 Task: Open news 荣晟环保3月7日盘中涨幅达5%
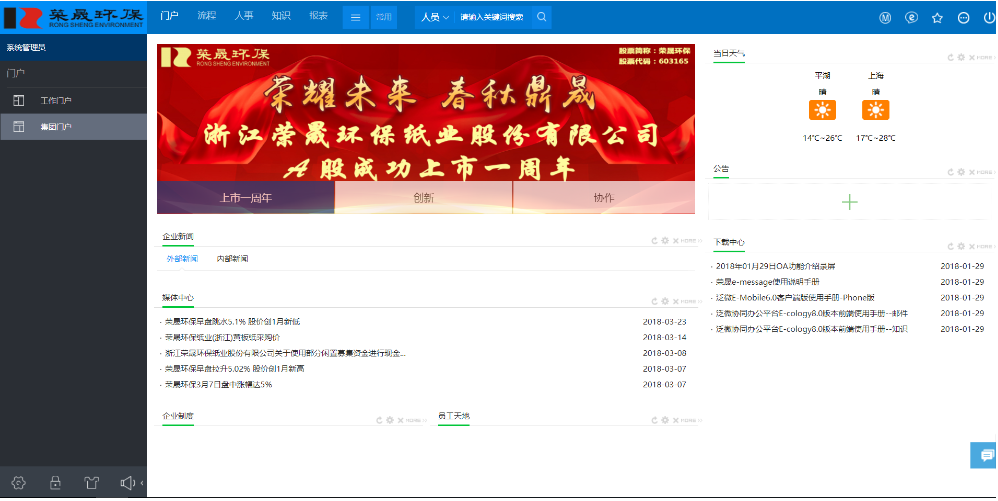coord(218,385)
